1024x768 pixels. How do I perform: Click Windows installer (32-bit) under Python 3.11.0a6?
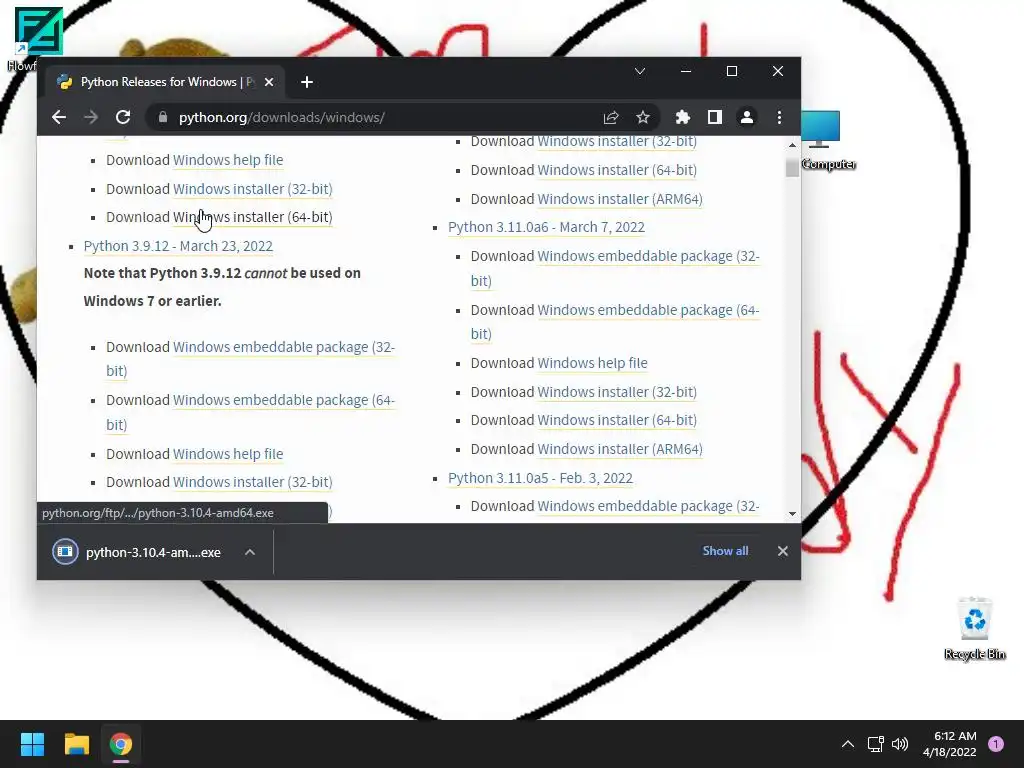(x=617, y=392)
